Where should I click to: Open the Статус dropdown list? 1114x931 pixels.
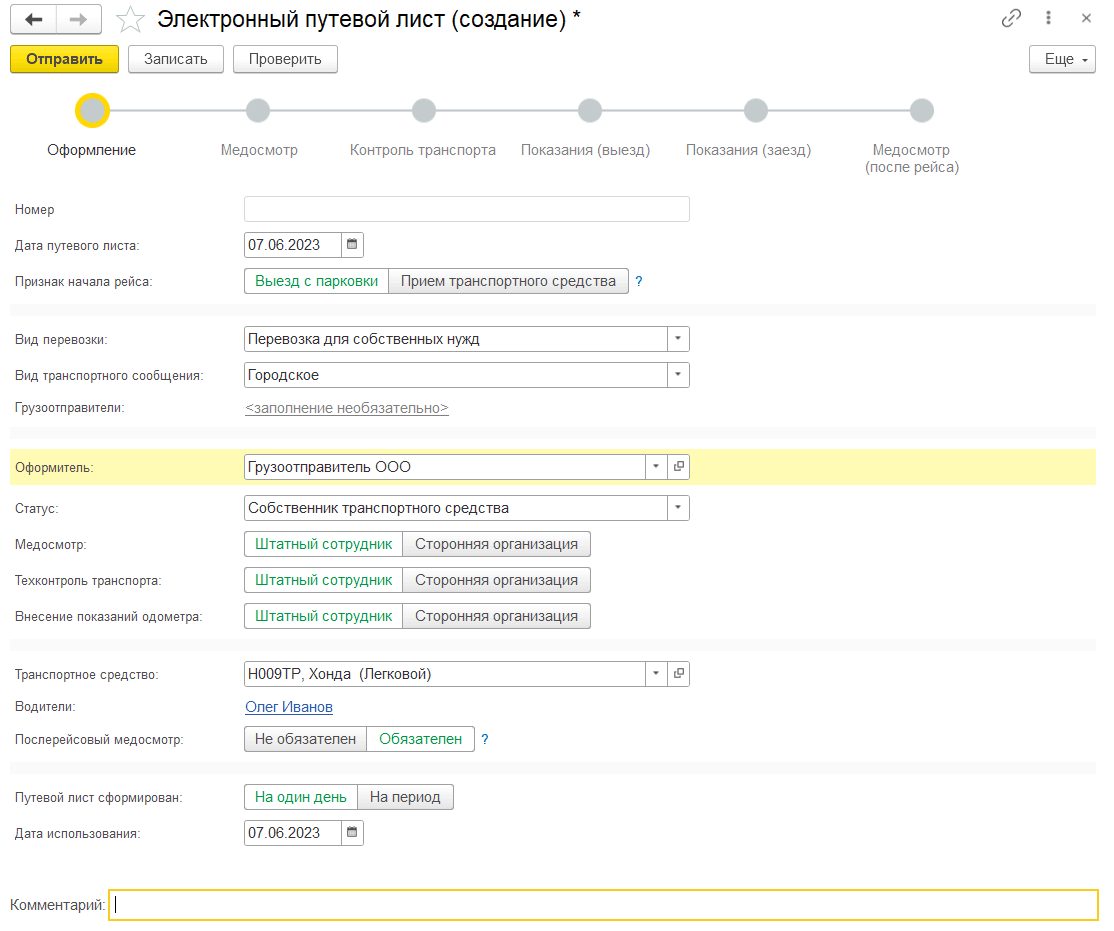[678, 508]
